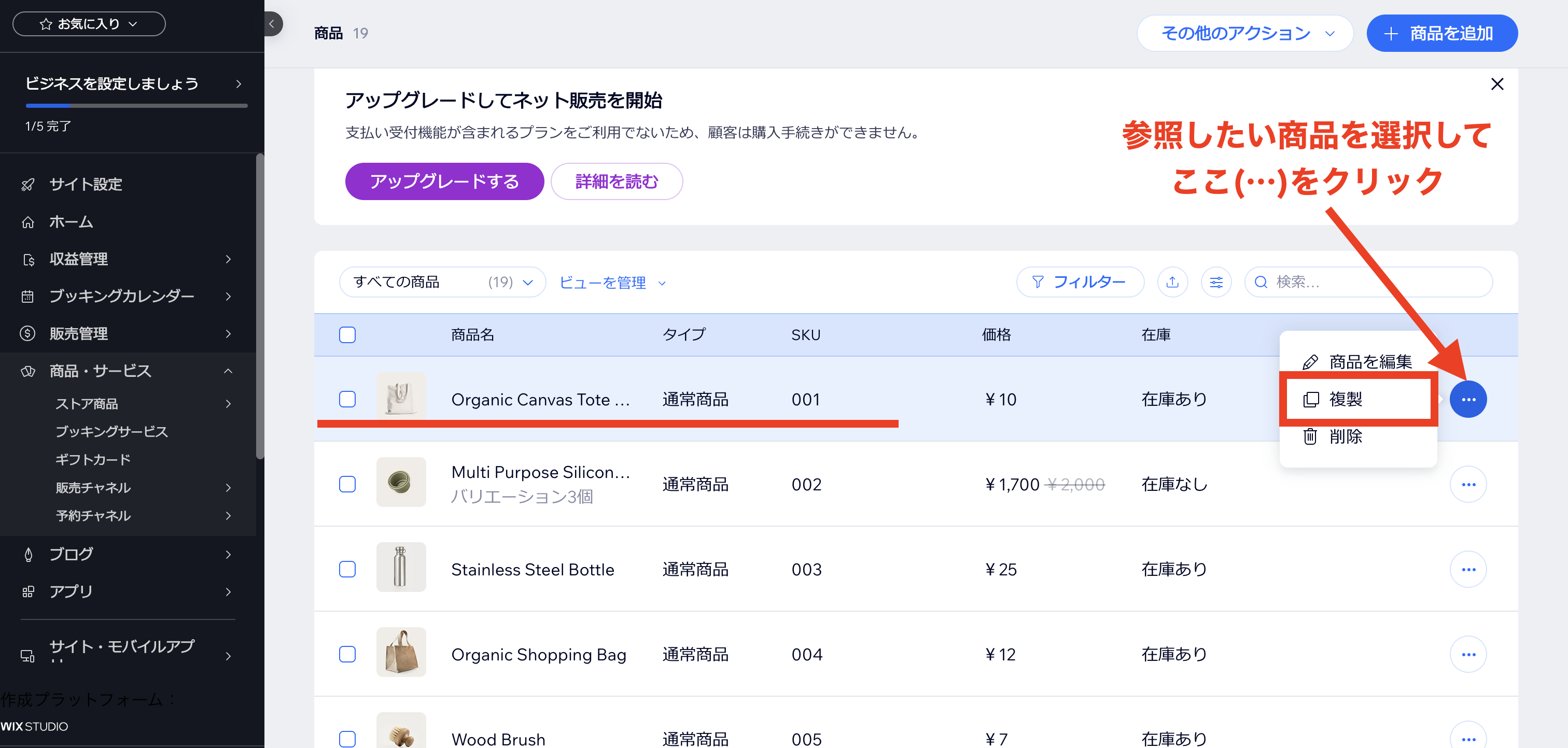Toggle the select-all checkbox in table header
This screenshot has height=748, width=1568.
(347, 334)
